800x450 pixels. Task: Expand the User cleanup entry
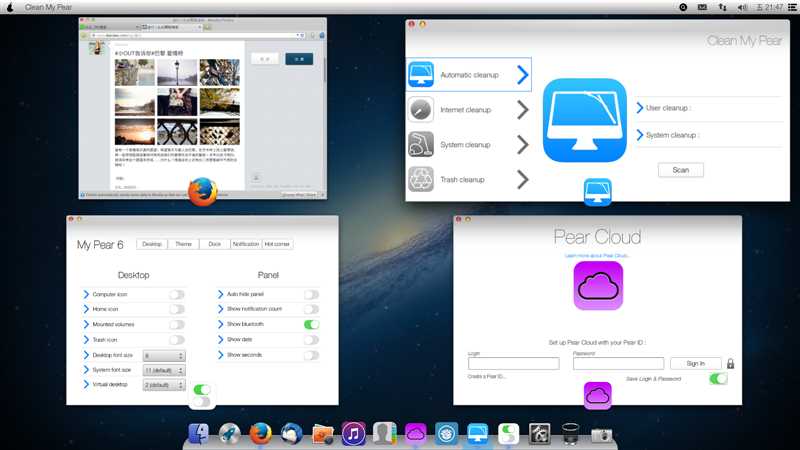(639, 108)
